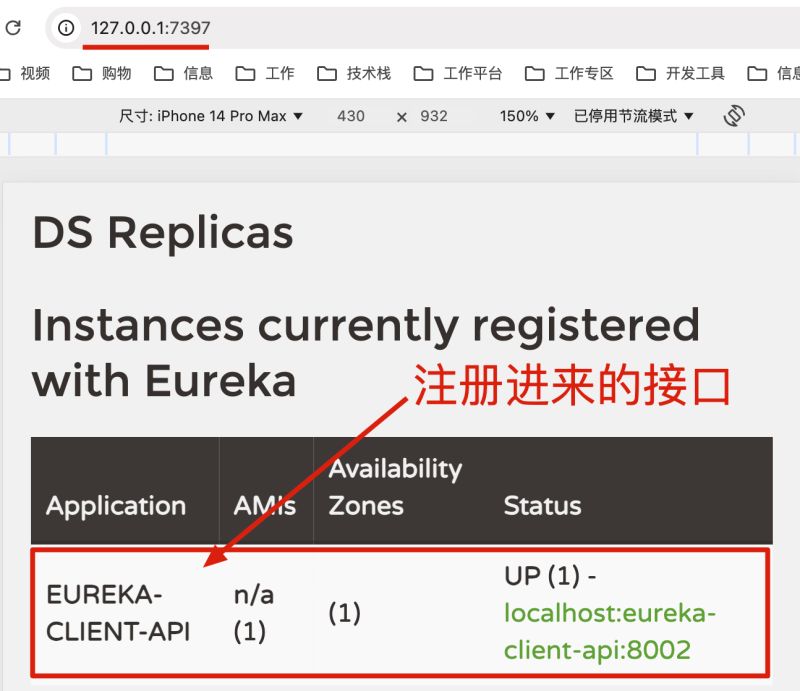This screenshot has width=800, height=691.
Task: Click the EUREKA-CLIENT-API application cell
Action: (x=118, y=613)
